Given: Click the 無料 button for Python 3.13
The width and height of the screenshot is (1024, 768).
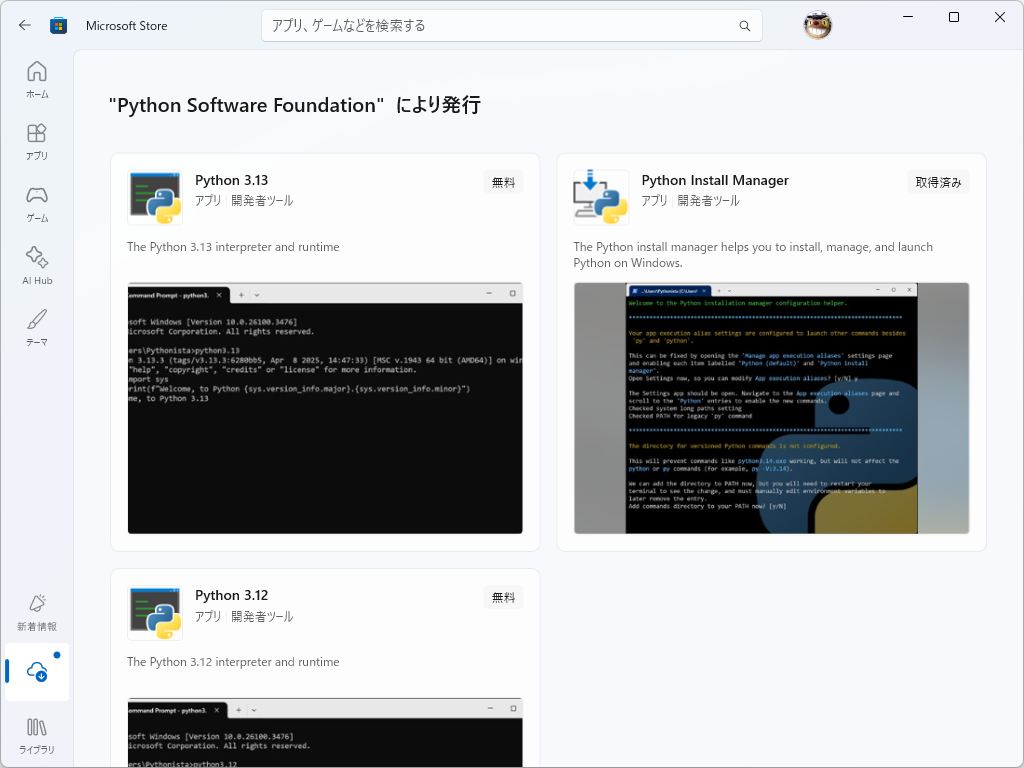Looking at the screenshot, I should coord(503,182).
